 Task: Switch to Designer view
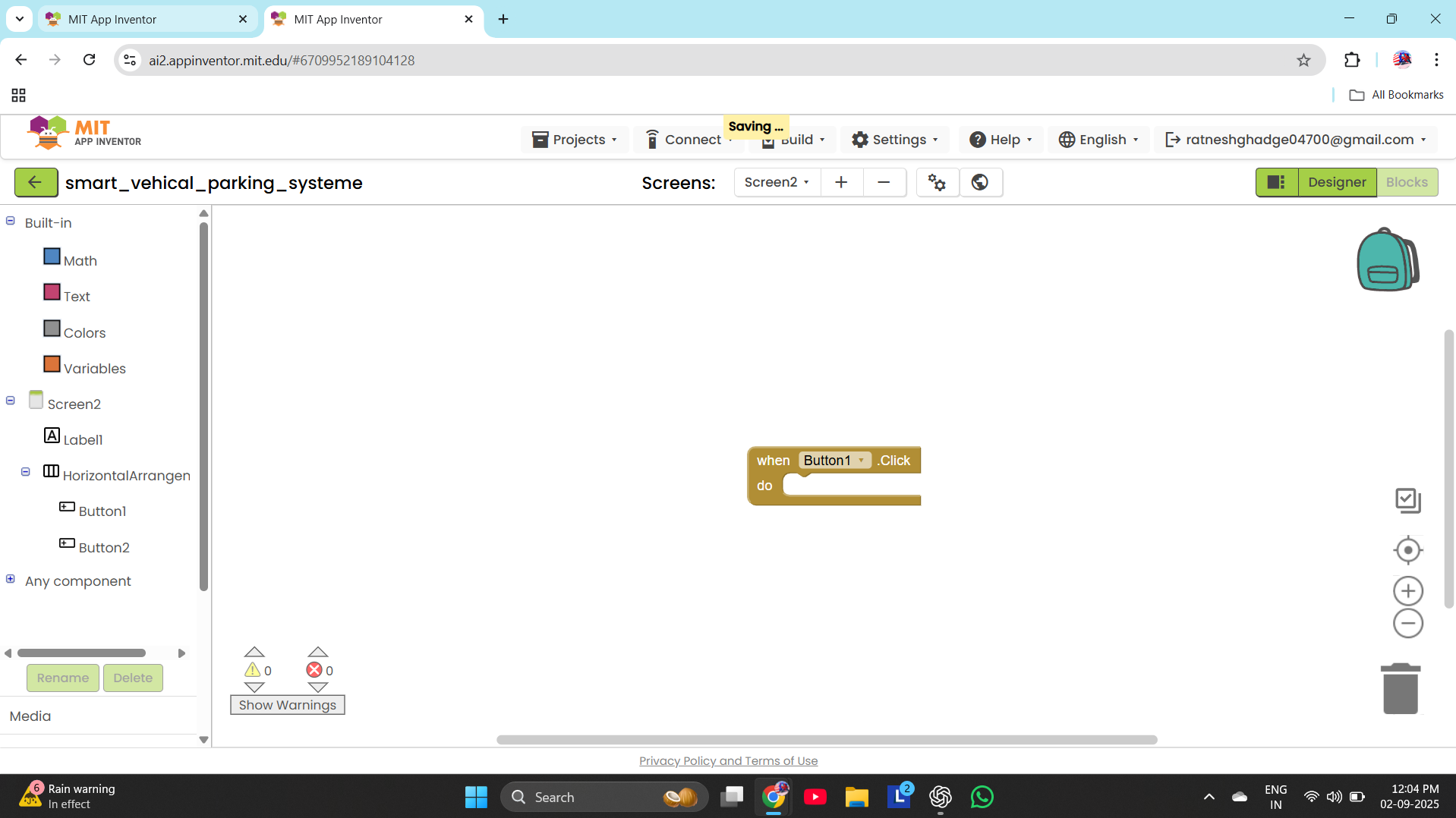[1336, 182]
